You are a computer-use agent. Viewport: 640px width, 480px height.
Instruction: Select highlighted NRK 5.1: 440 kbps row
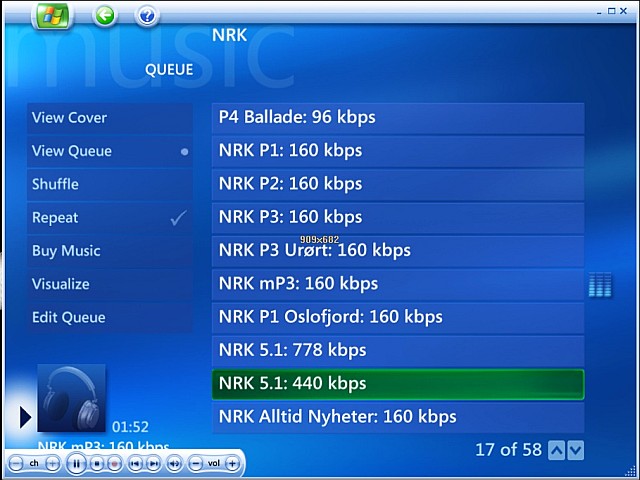(398, 384)
